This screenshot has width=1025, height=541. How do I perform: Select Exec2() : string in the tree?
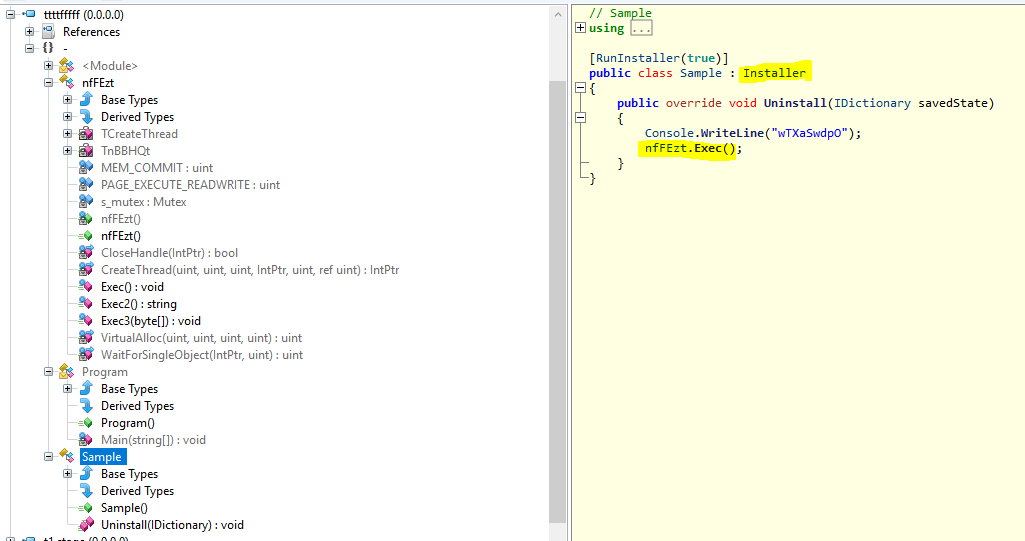[x=139, y=303]
